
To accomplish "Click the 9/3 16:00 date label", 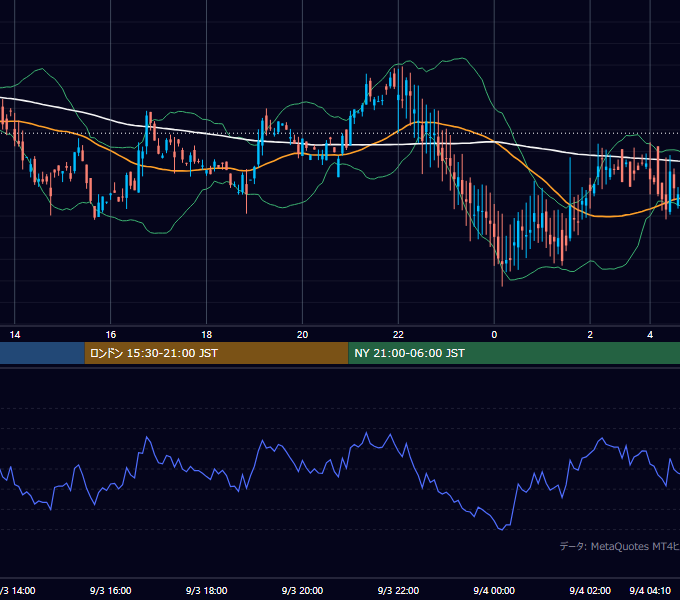I will coord(111,590).
